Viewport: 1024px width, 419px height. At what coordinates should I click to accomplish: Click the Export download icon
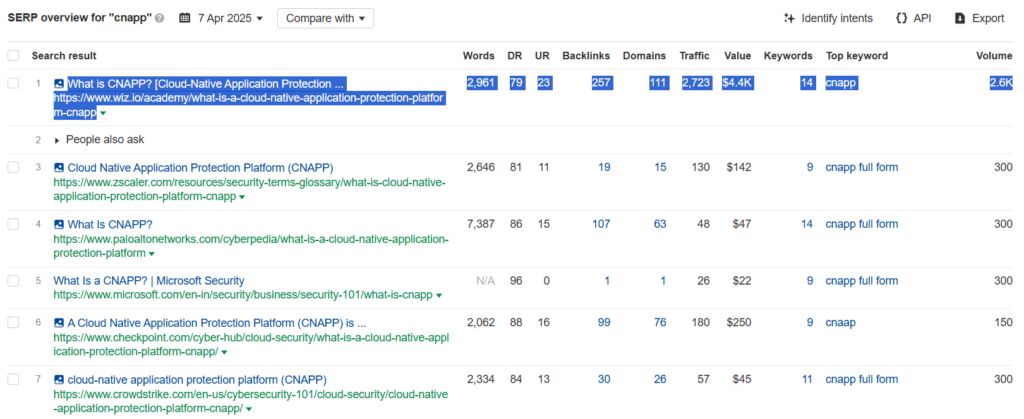pyautogui.click(x=960, y=18)
